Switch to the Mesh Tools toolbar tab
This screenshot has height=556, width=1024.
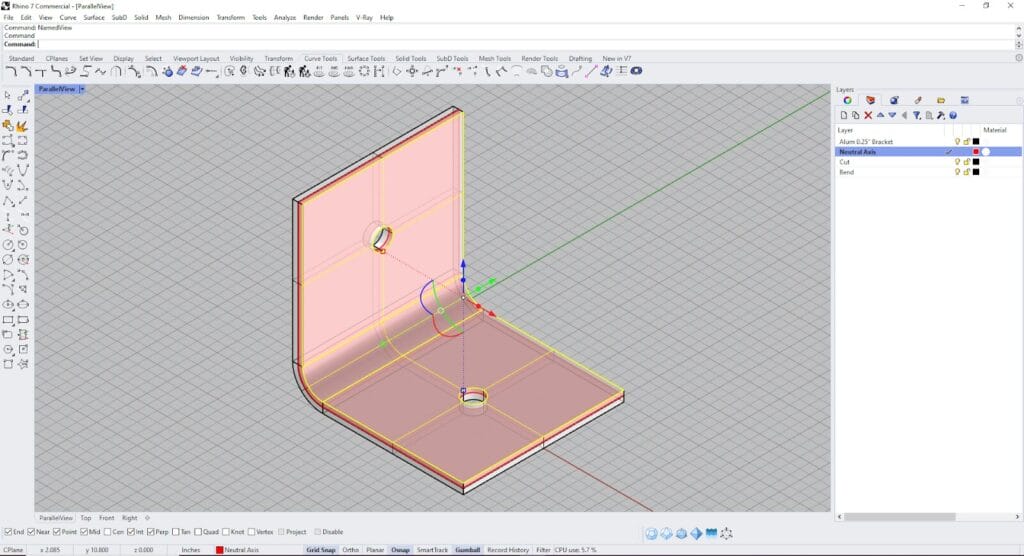[x=495, y=58]
